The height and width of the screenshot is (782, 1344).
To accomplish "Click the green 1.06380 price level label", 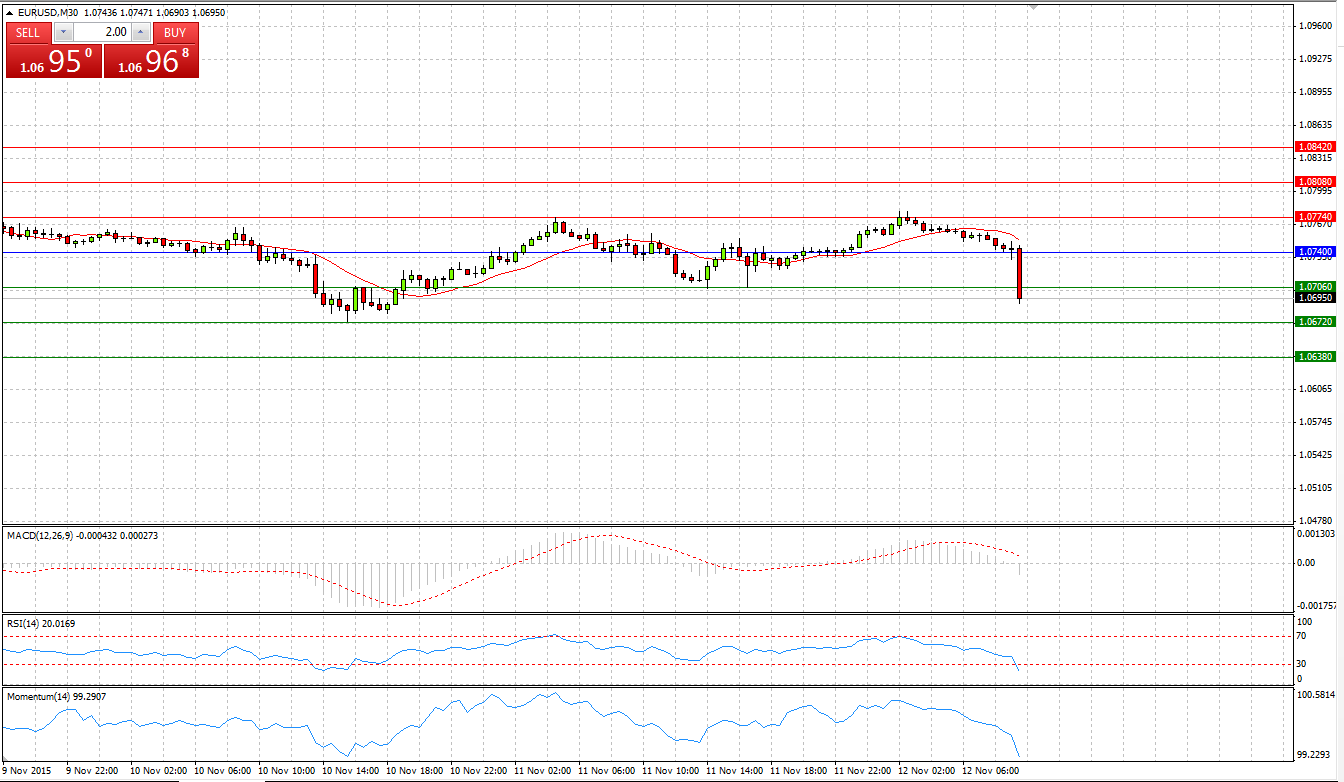I will [1314, 356].
